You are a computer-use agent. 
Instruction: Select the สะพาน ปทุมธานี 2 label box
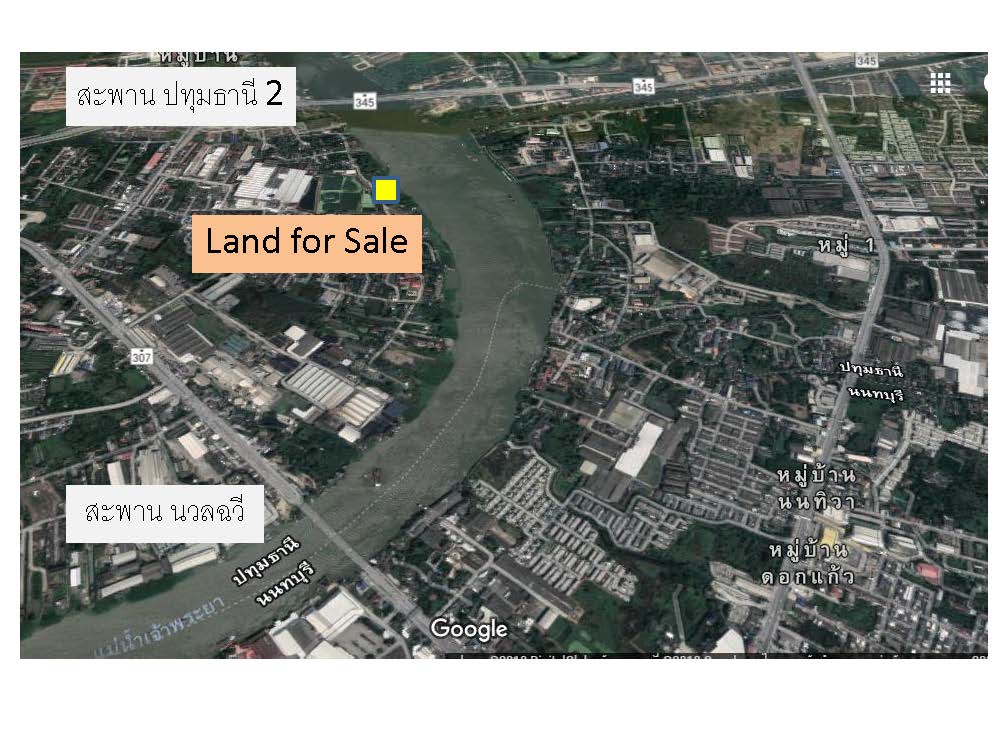pyautogui.click(x=180, y=96)
